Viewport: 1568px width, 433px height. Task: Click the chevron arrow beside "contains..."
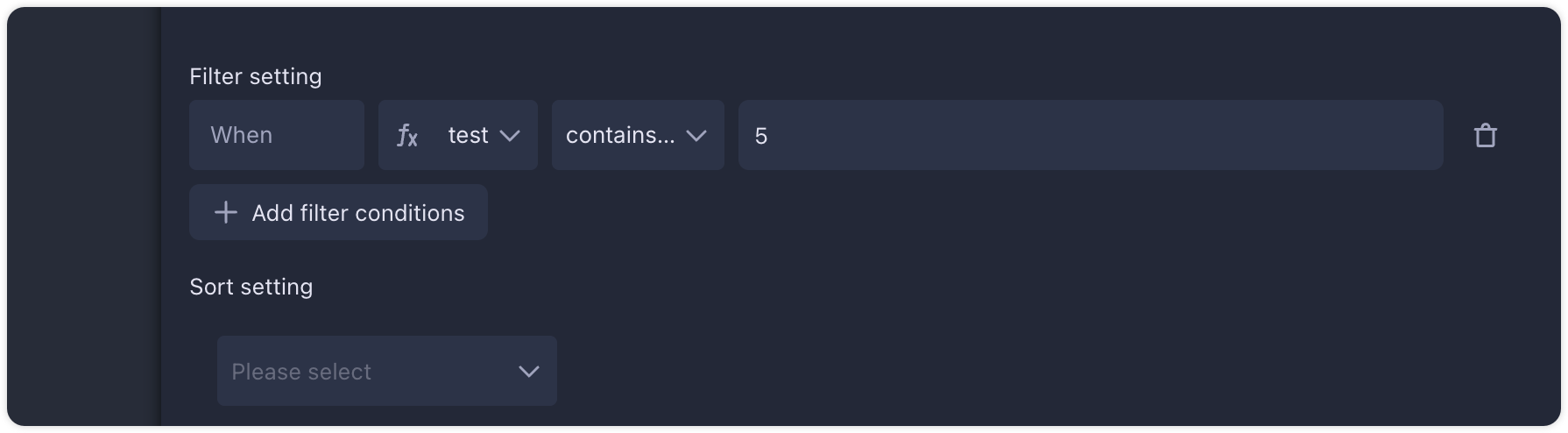[696, 136]
